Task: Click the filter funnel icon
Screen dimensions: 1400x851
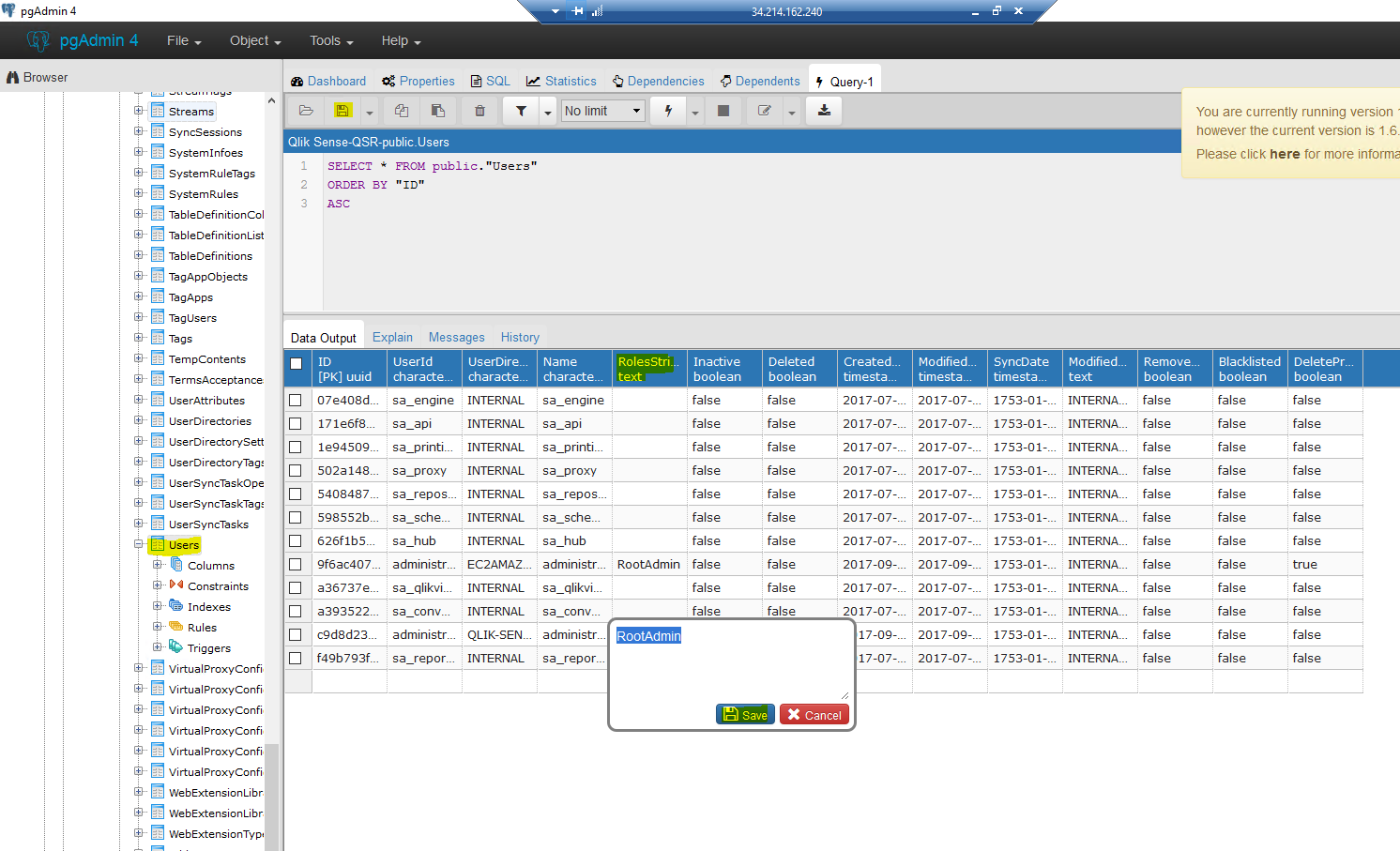Action: click(x=521, y=111)
